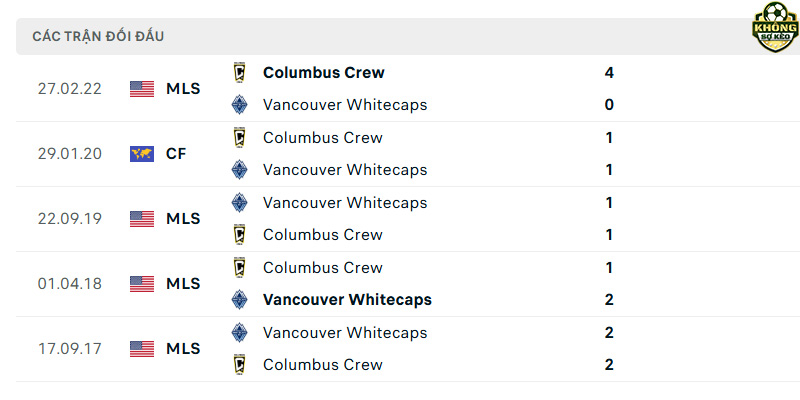This screenshot has width=800, height=400.
Task: Click the score 4 for Columbus Crew
Action: 609,72
